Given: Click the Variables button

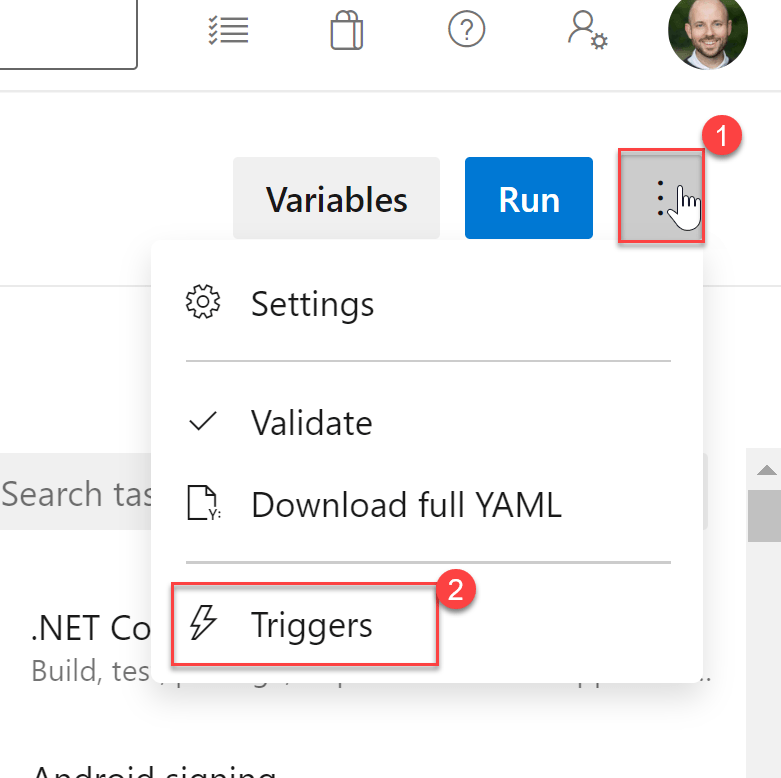Looking at the screenshot, I should tap(336, 199).
